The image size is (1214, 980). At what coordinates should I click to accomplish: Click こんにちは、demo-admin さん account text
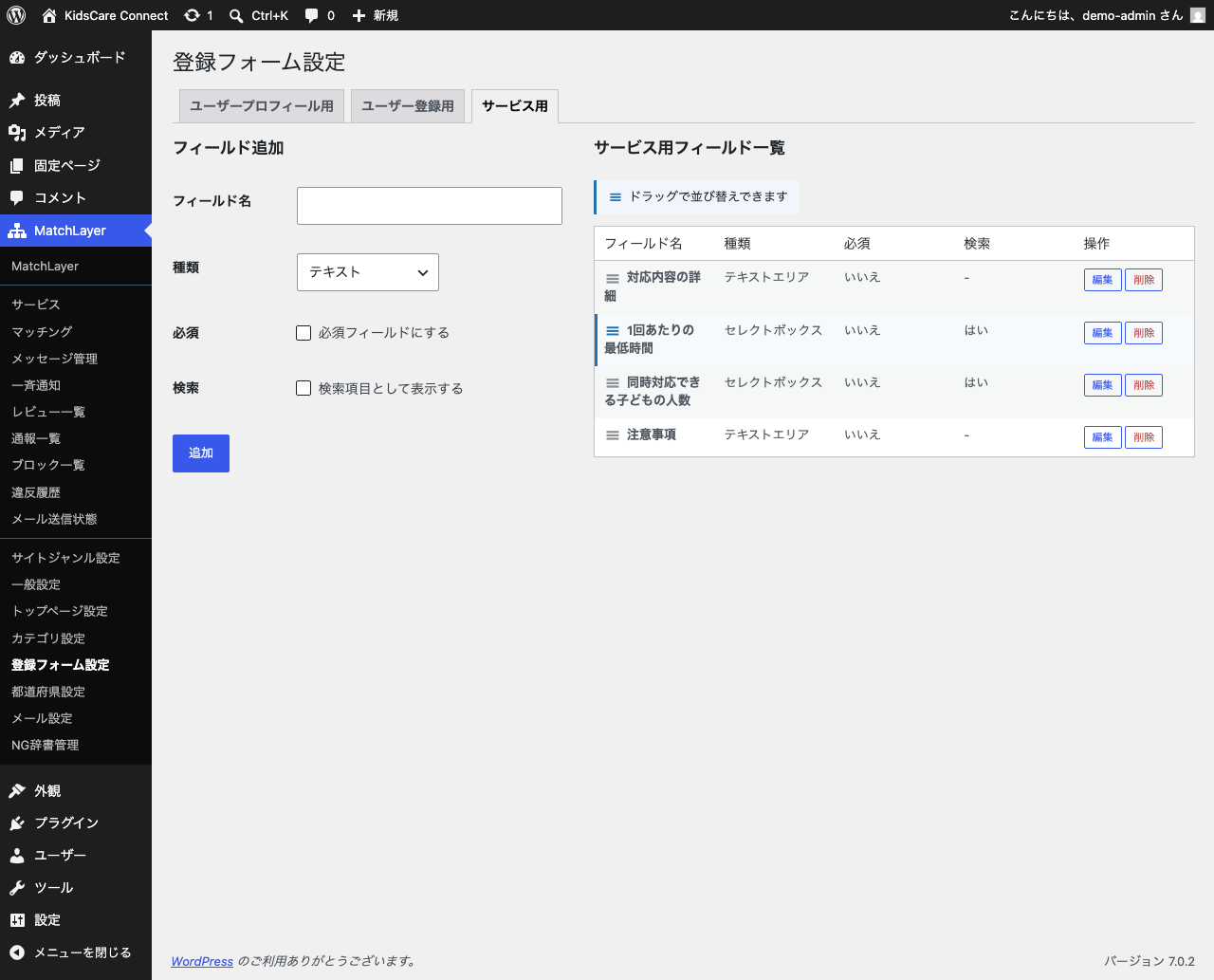(x=1095, y=15)
